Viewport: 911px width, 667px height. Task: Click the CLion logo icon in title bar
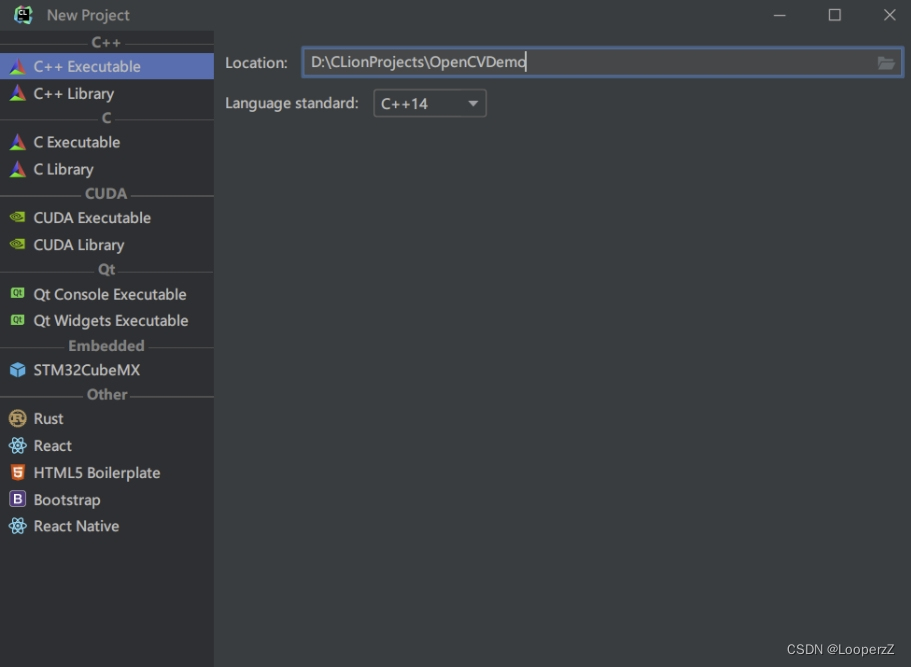23,15
